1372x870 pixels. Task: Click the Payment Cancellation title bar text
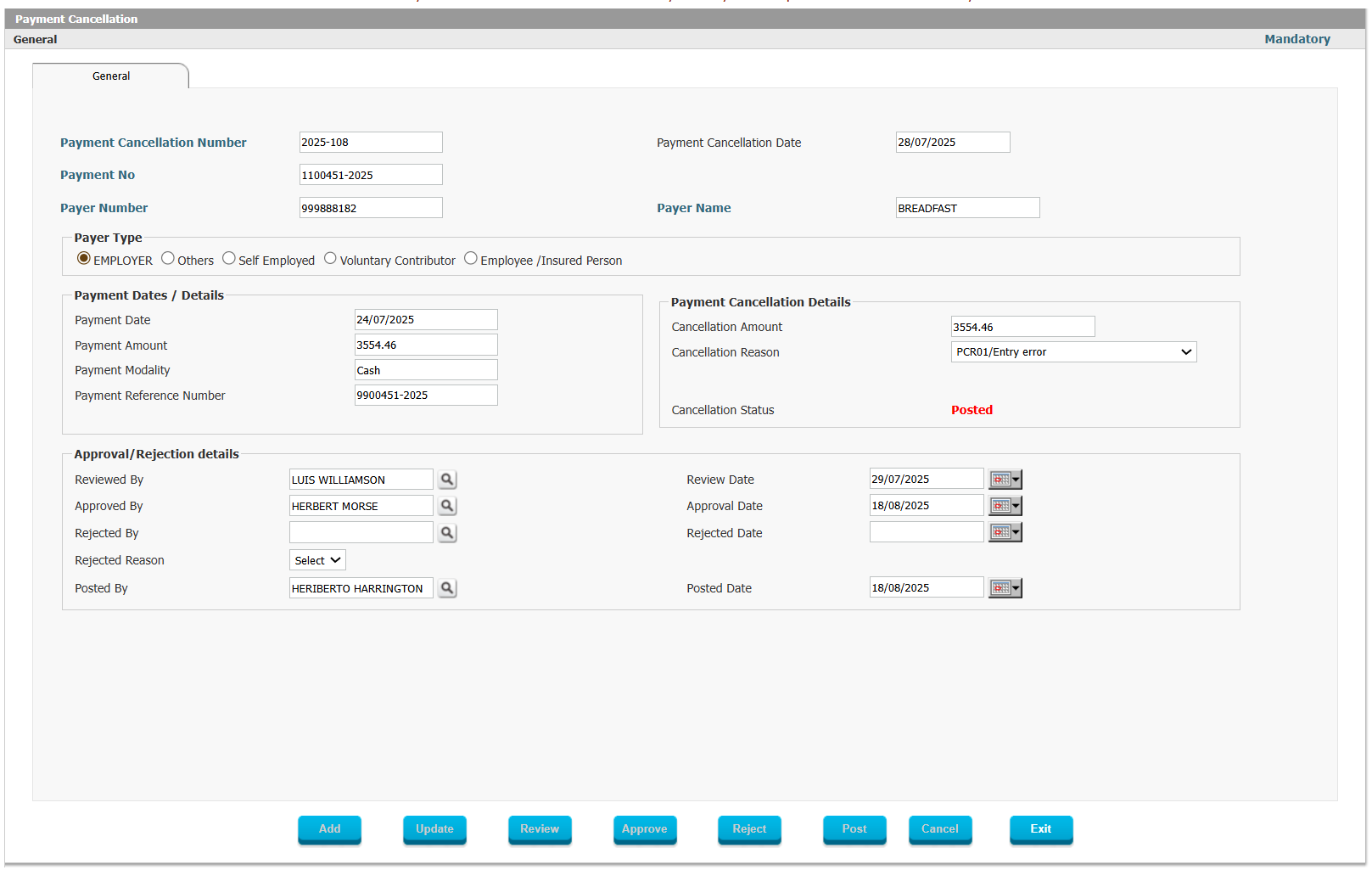[x=76, y=19]
